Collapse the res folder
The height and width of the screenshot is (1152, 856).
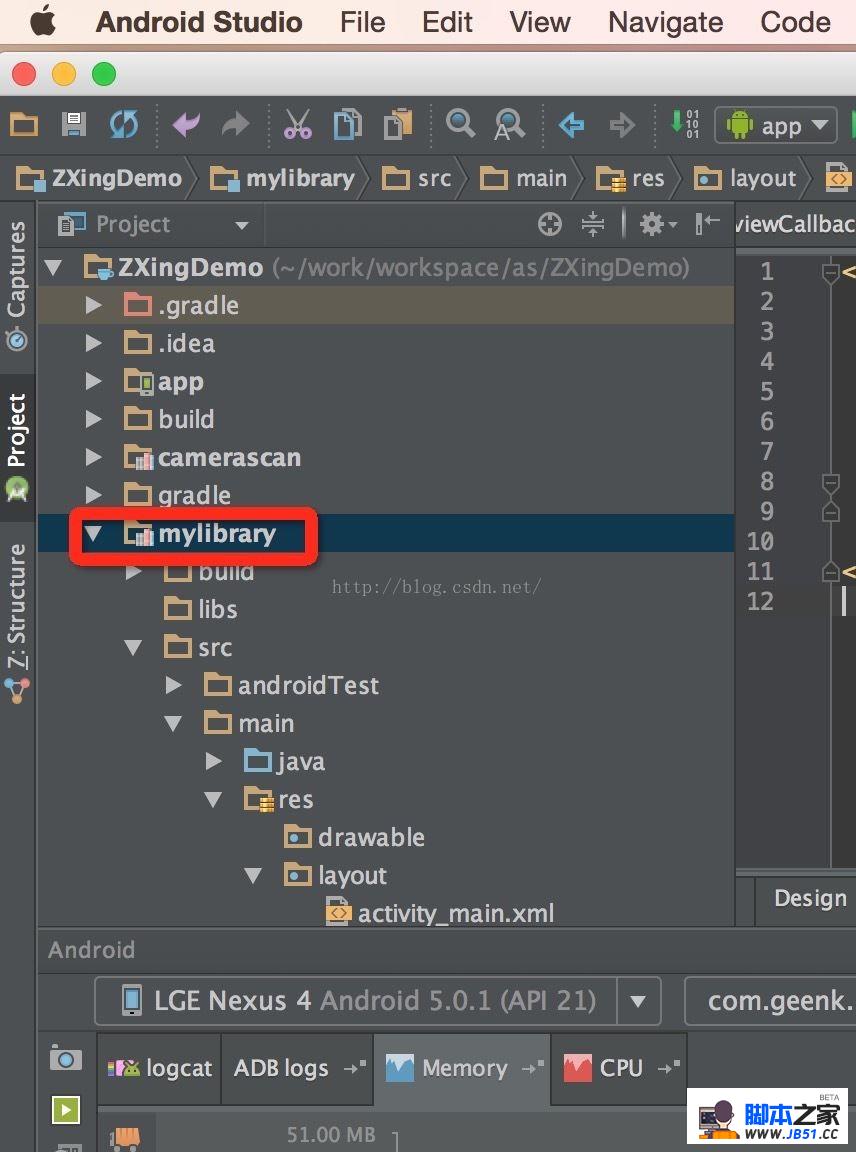point(213,799)
